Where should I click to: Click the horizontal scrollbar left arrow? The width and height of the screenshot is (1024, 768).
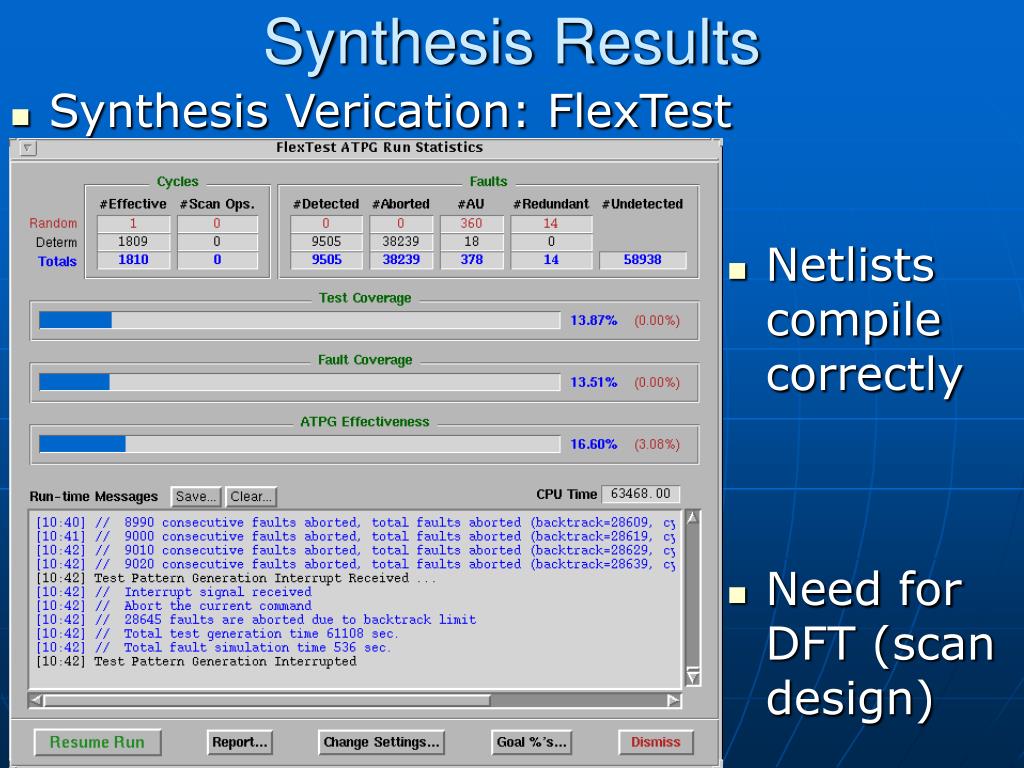(37, 701)
